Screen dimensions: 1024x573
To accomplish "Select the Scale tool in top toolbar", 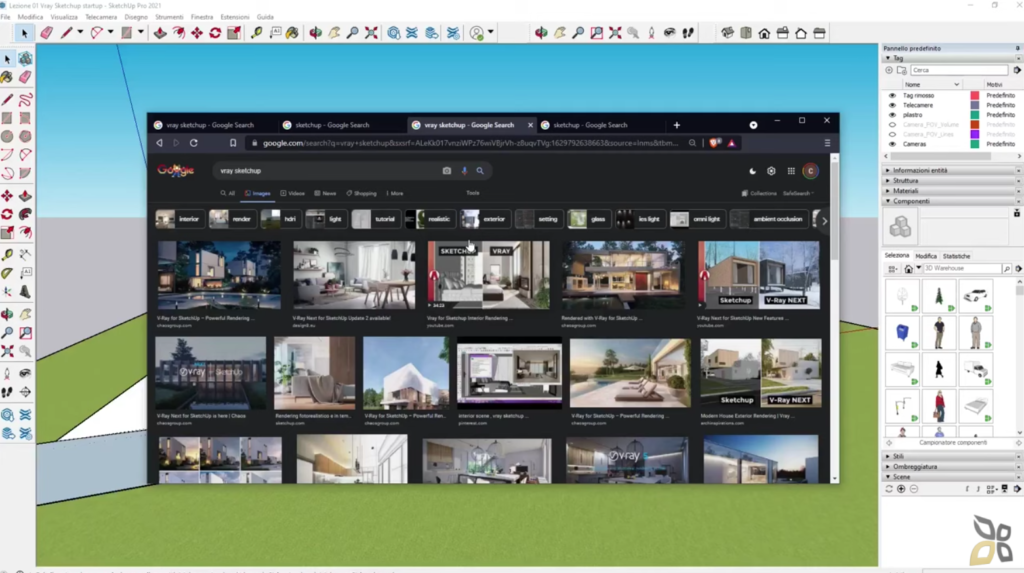I will pyautogui.click(x=233, y=33).
